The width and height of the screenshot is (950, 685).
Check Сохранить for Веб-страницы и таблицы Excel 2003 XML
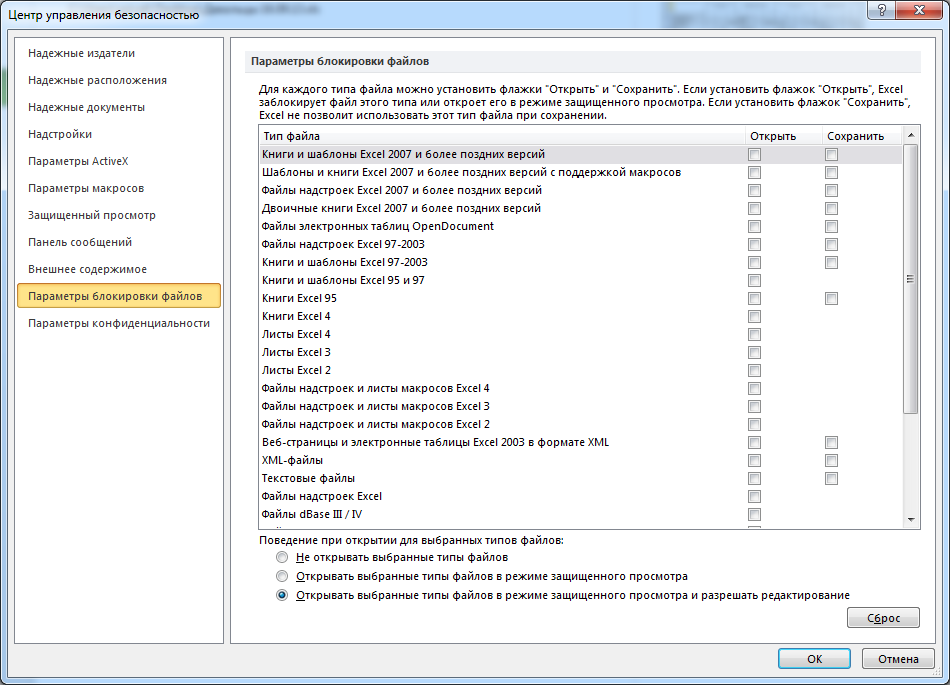pyautogui.click(x=831, y=443)
